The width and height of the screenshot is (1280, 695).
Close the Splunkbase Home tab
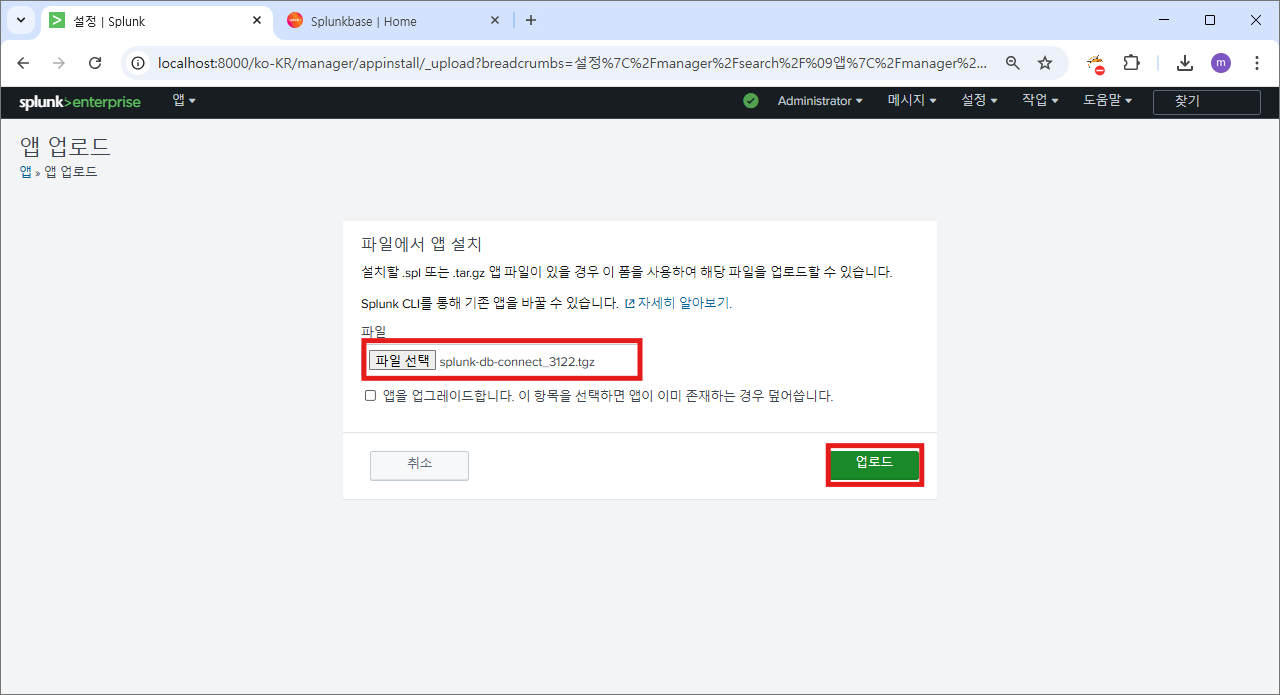point(495,20)
